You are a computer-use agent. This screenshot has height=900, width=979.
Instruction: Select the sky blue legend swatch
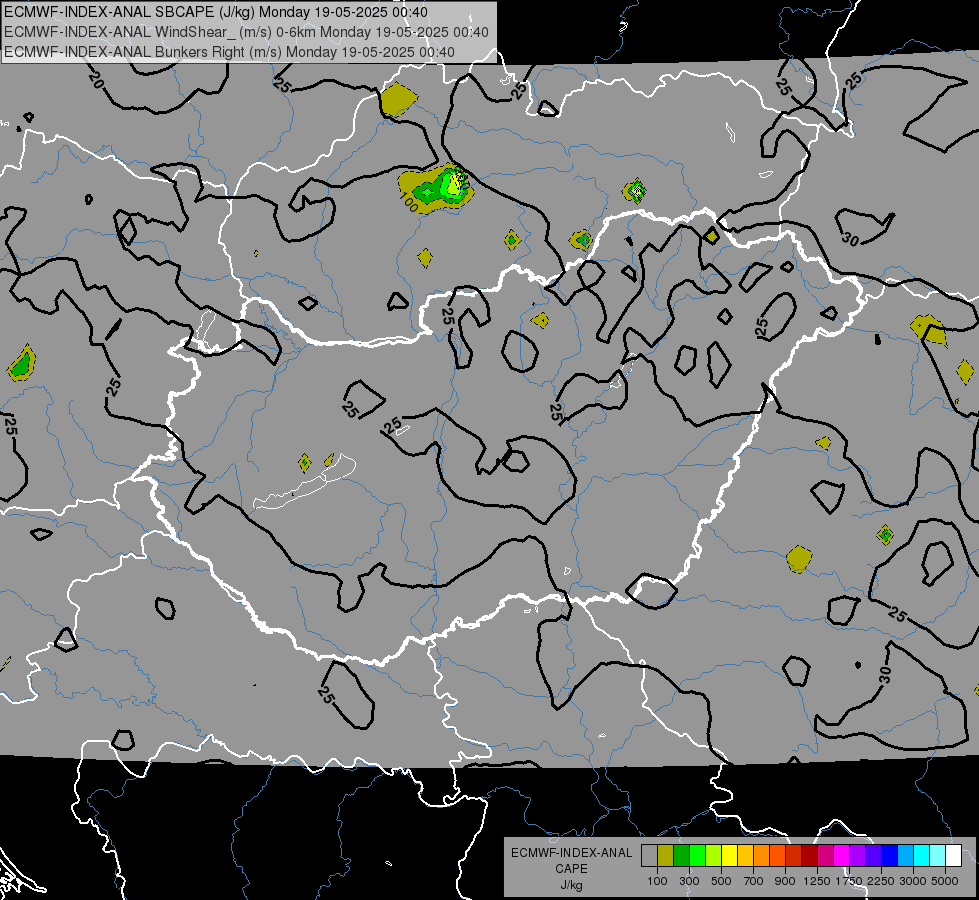[905, 856]
